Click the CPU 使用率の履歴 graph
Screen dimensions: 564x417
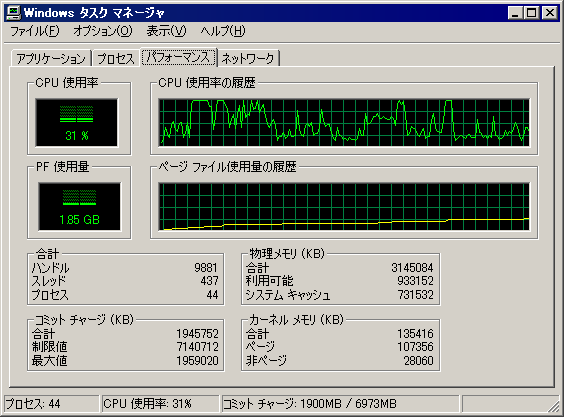[x=344, y=123]
